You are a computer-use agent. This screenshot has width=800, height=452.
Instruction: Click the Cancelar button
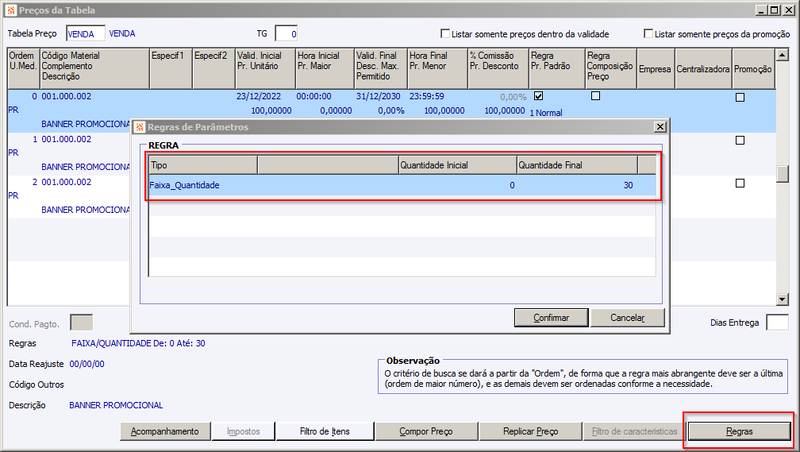coord(628,317)
